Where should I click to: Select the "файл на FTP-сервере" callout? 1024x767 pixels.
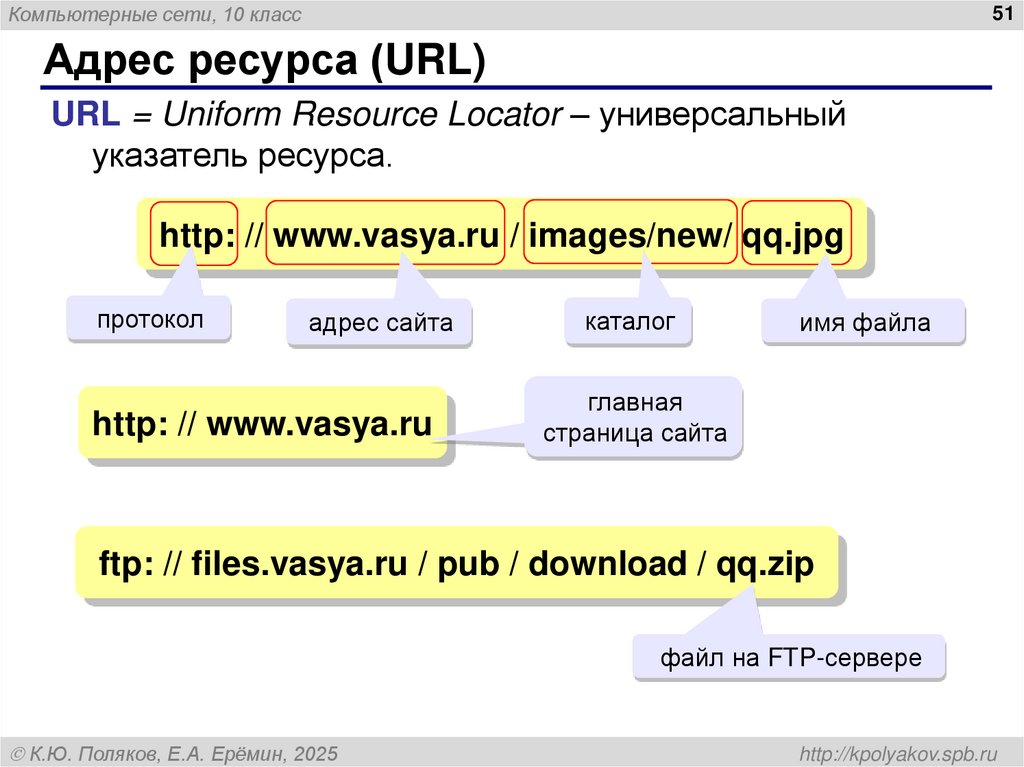tap(789, 658)
